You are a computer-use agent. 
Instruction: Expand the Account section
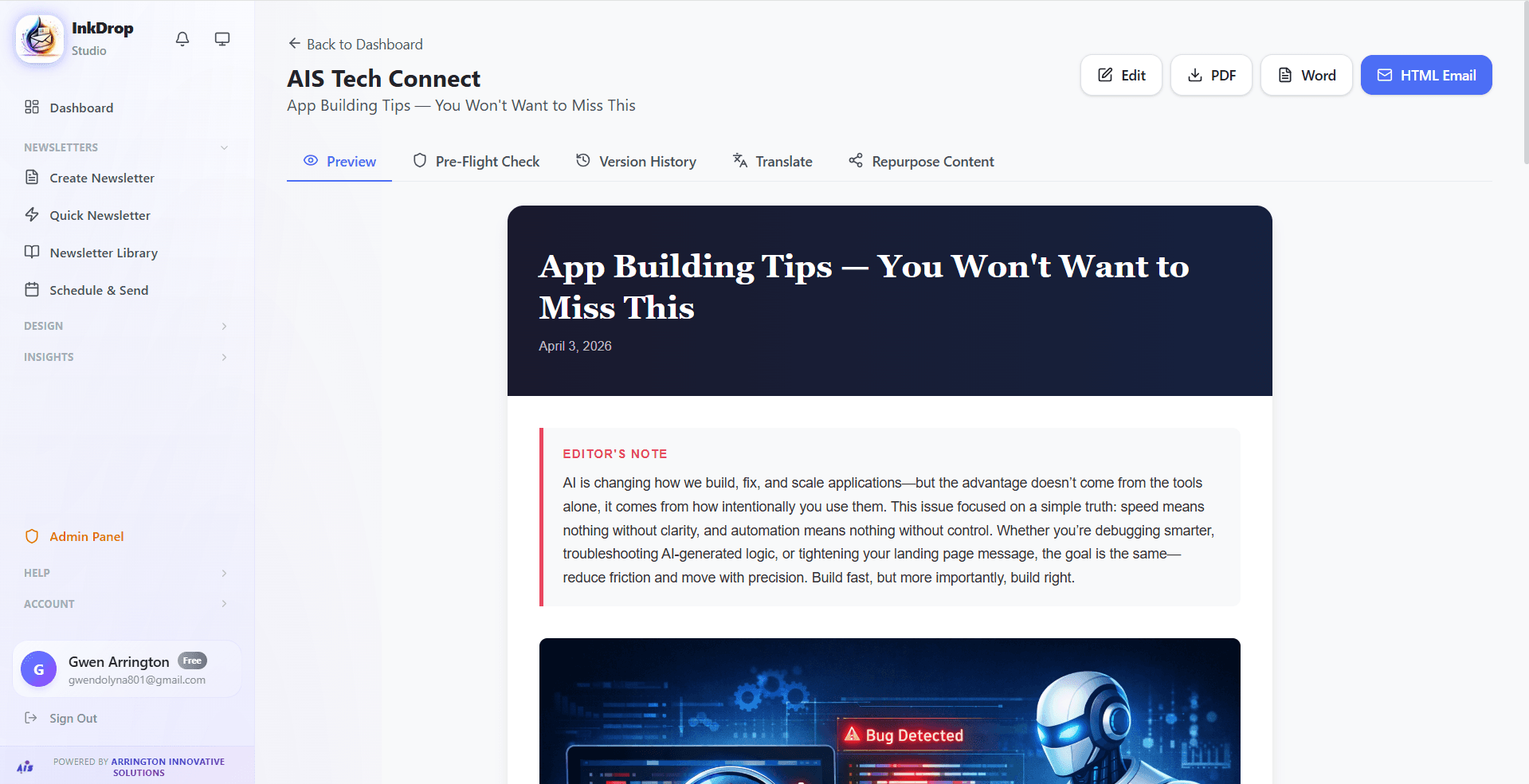(x=127, y=604)
